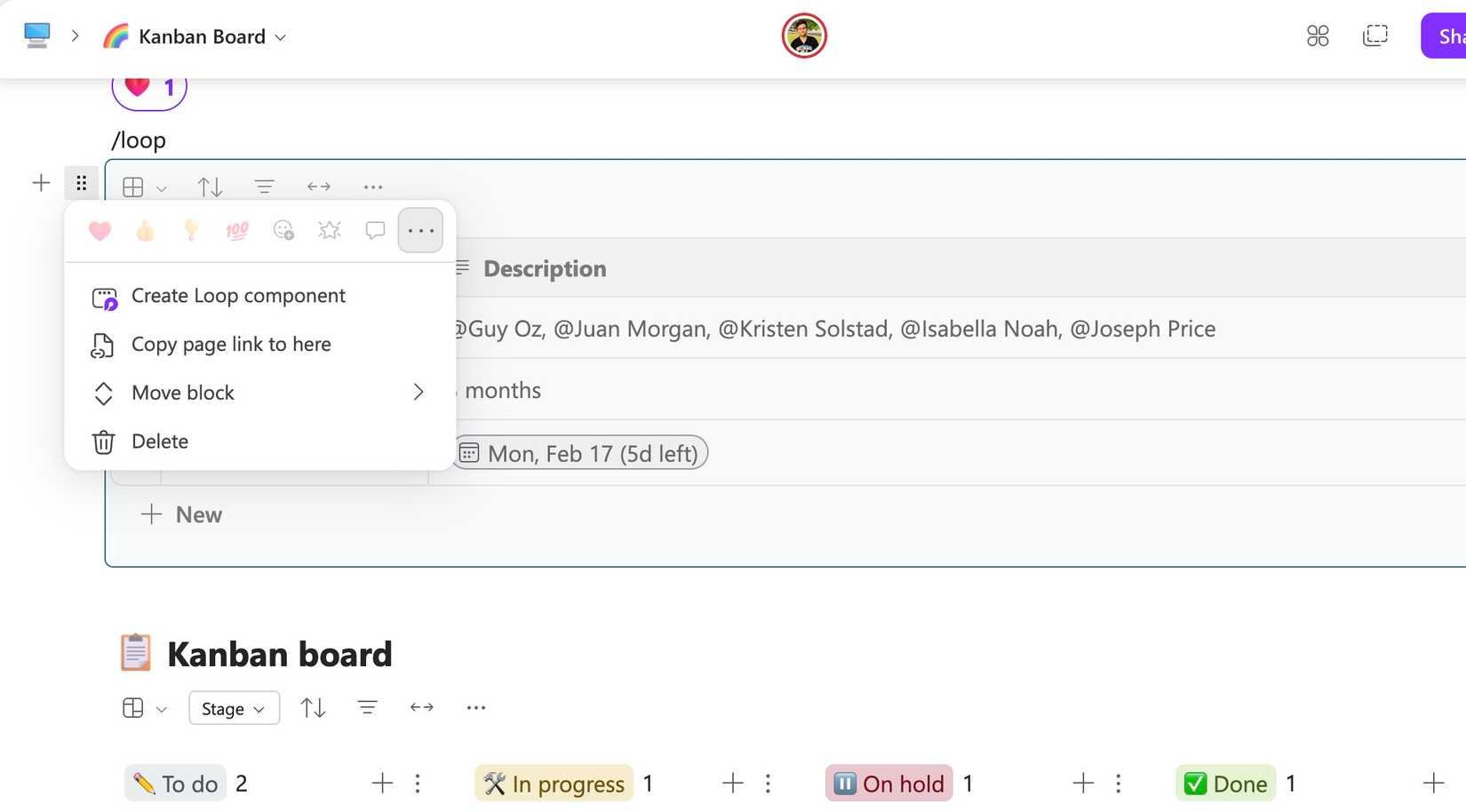Add a thumbs up reaction

point(145,230)
